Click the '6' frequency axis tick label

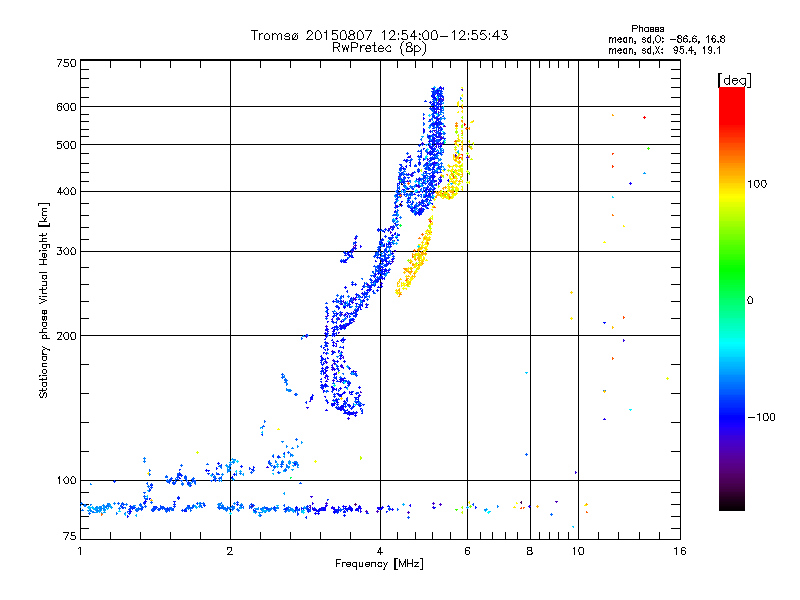(467, 551)
